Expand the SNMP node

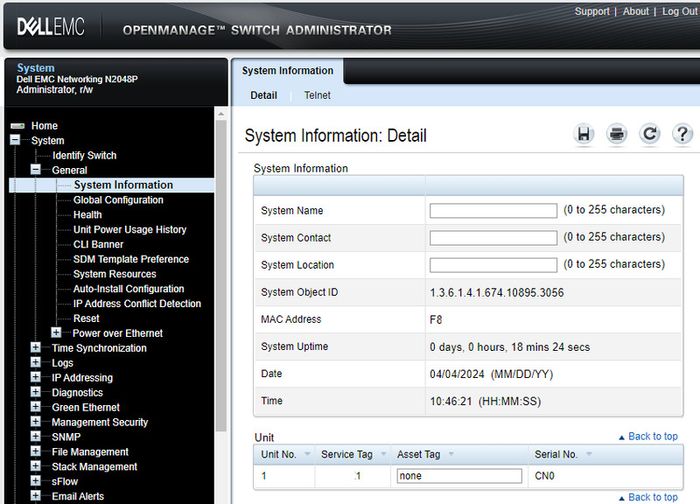(35, 436)
